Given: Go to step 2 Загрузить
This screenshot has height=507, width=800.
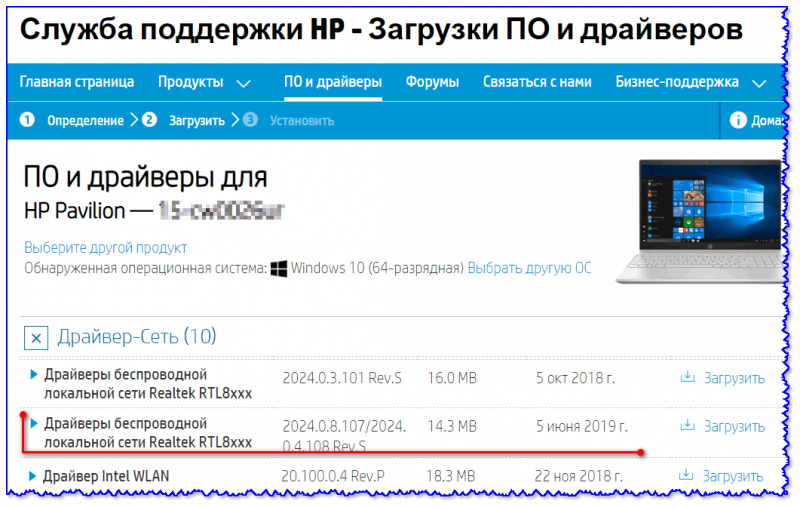Looking at the screenshot, I should coord(196,121).
